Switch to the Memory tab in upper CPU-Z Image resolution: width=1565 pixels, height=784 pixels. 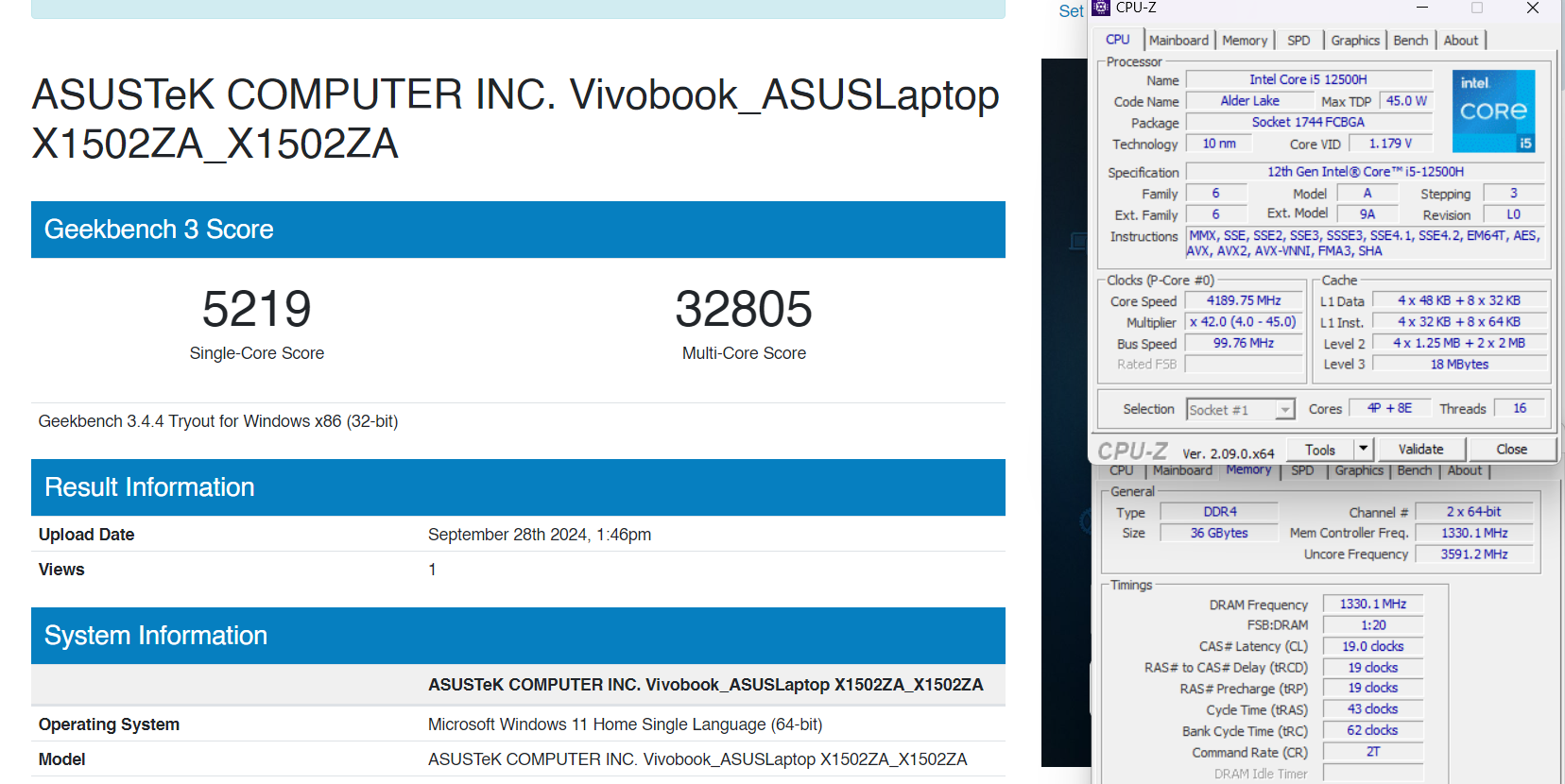1245,40
